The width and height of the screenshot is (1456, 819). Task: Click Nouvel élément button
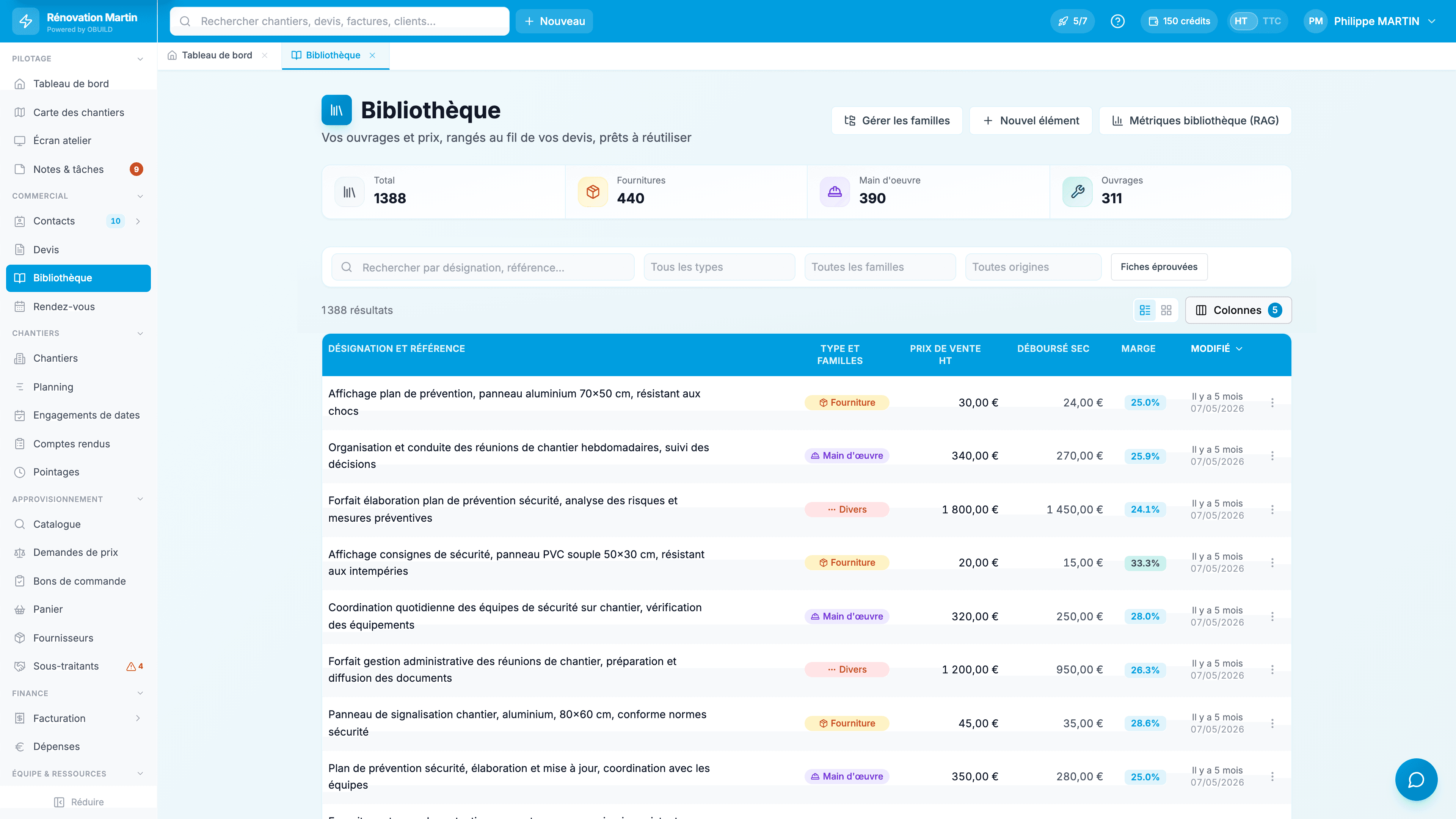(1031, 121)
